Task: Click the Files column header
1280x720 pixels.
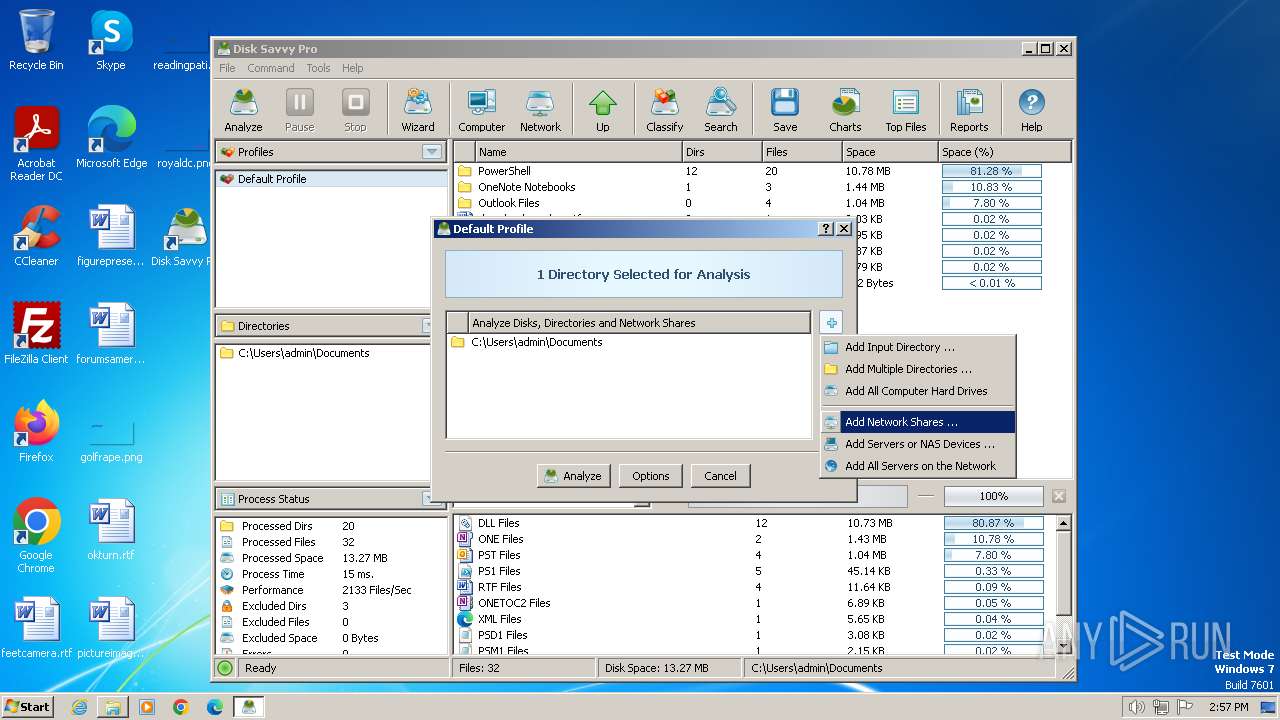Action: click(x=801, y=152)
